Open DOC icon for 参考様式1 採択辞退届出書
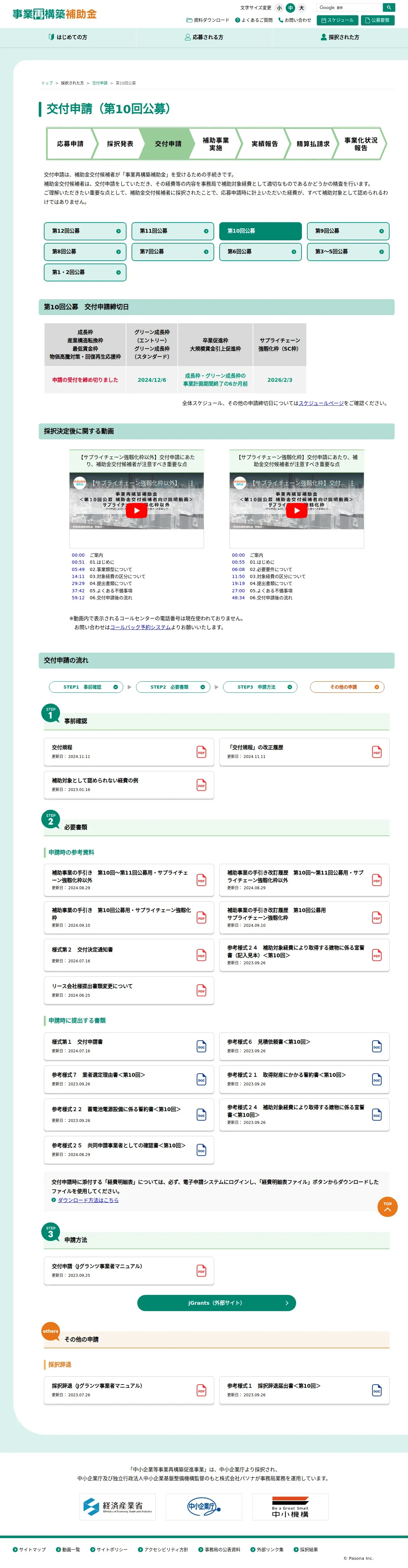 tap(376, 1390)
